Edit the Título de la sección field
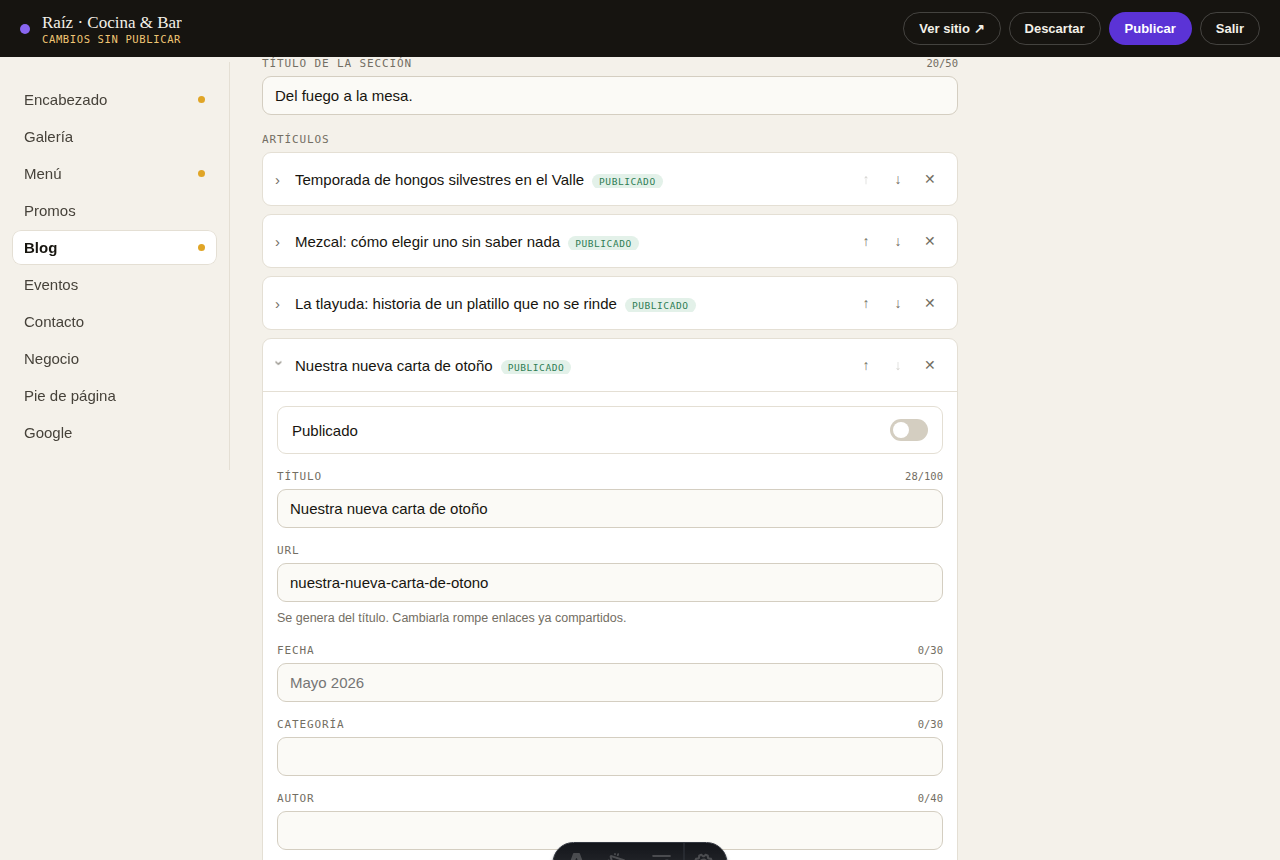This screenshot has height=860, width=1280. tap(610, 96)
